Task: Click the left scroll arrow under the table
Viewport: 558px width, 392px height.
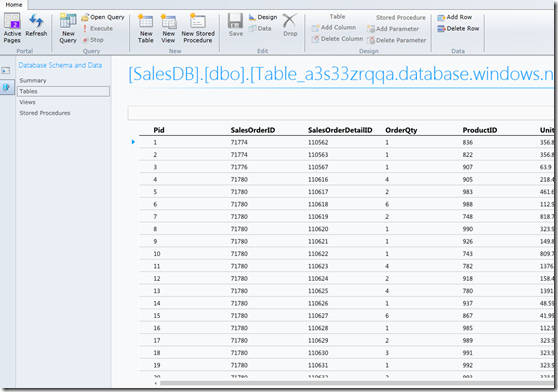Action: pos(156,383)
